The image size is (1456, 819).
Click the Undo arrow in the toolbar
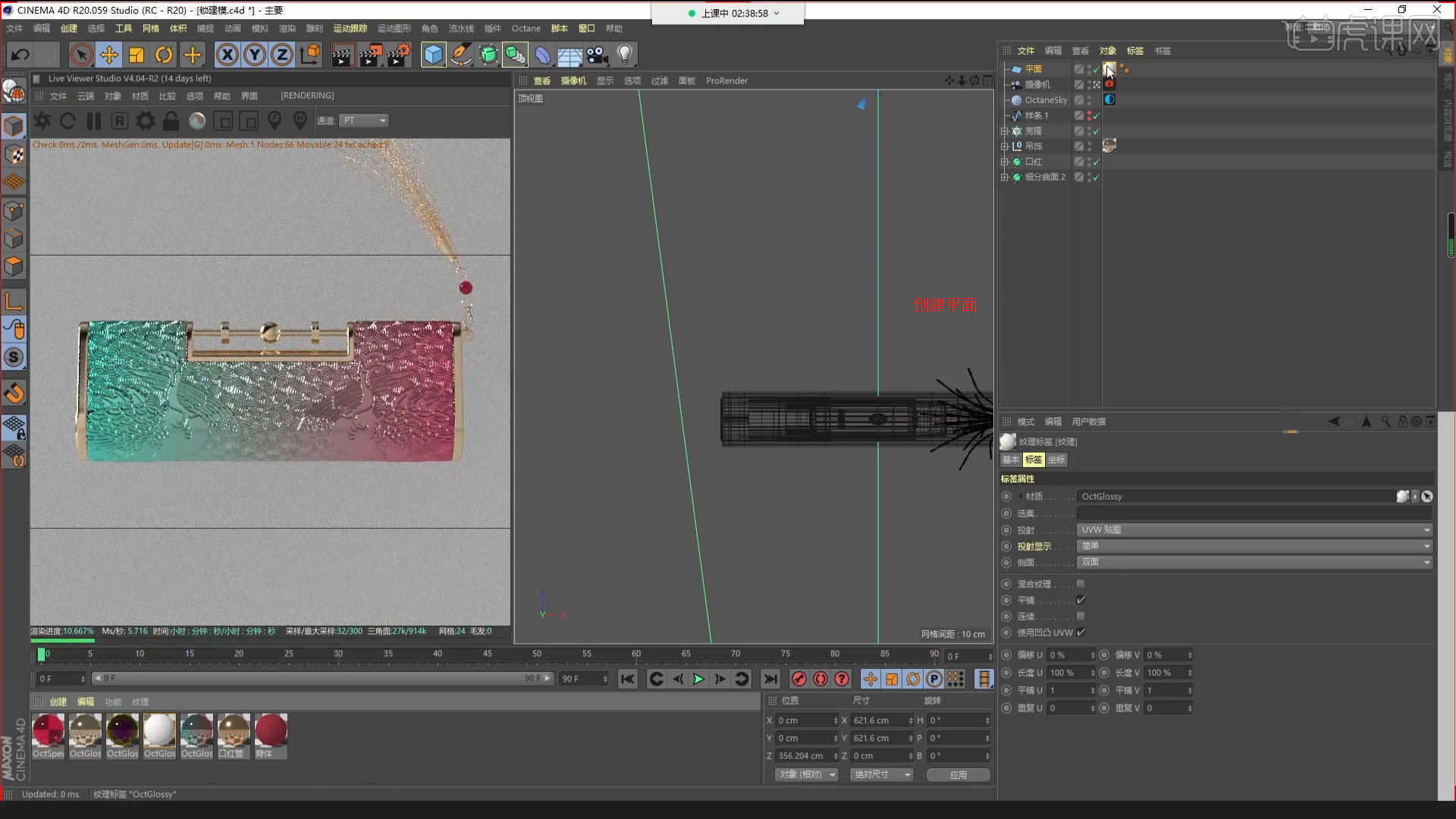pos(20,55)
